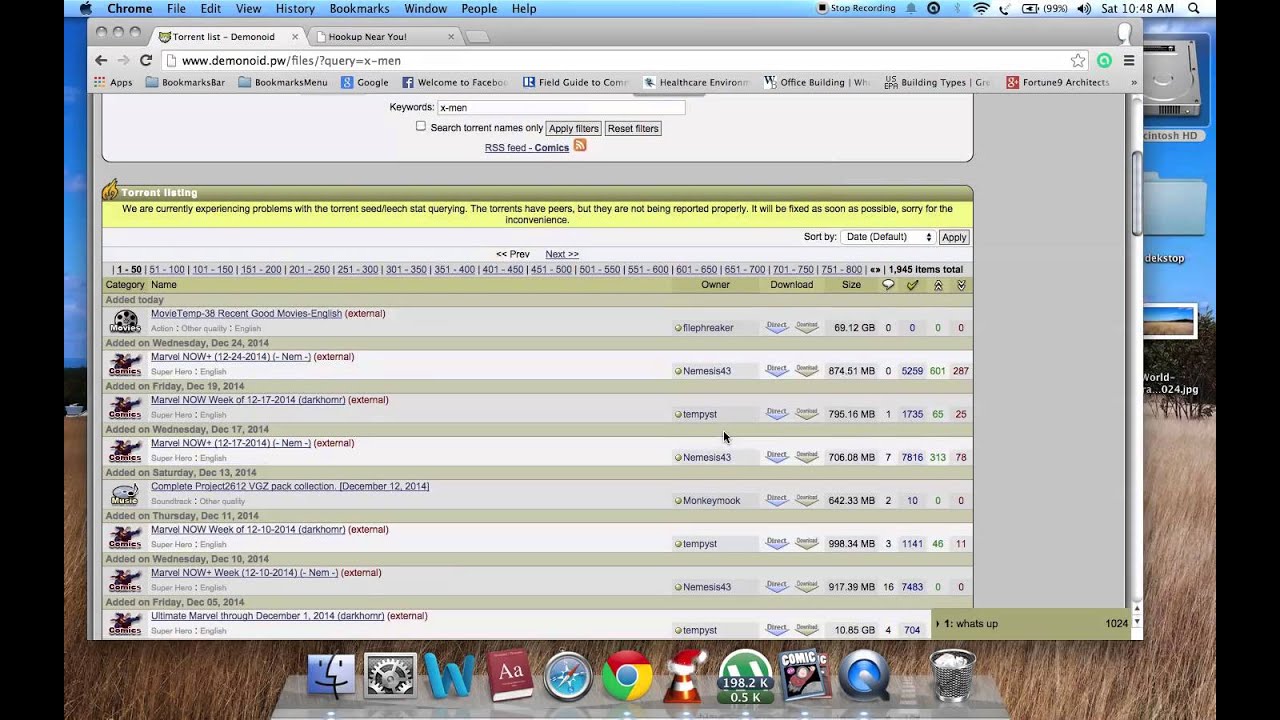Expand the whats up chat panel
The height and width of the screenshot is (720, 1280).
[x=1033, y=623]
